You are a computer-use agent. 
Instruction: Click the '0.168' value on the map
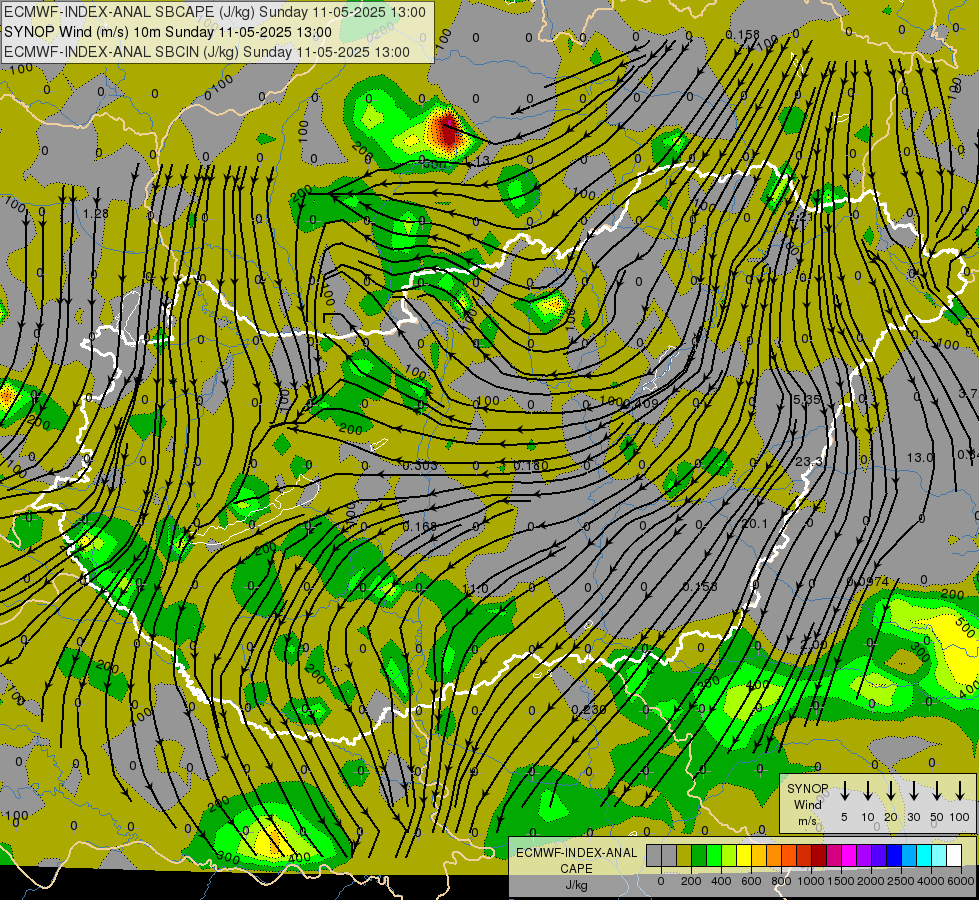click(420, 527)
